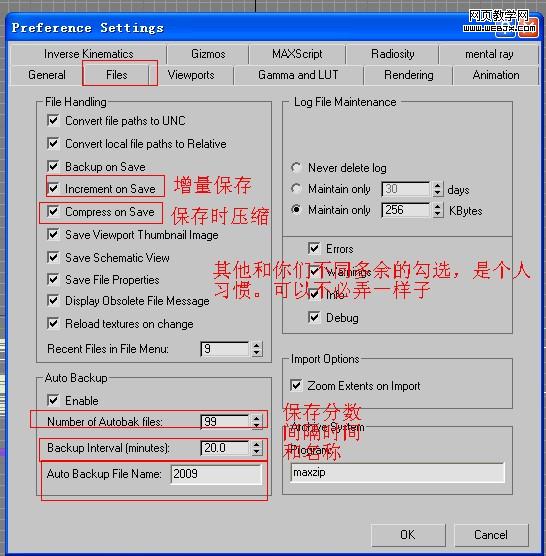
Task: Adjust the KBytes spinner arrows
Action: 438,210
